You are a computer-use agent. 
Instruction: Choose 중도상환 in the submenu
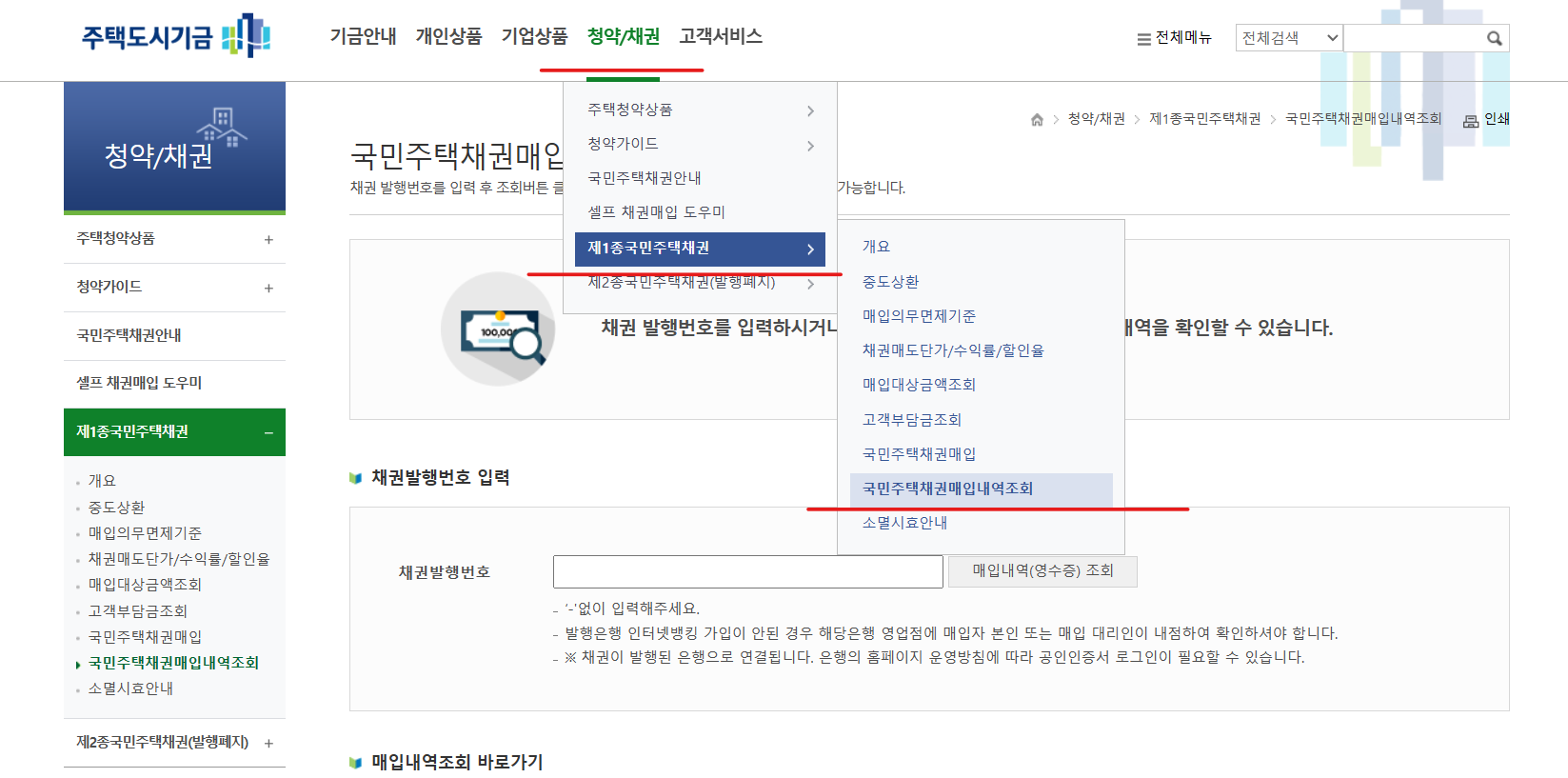890,282
